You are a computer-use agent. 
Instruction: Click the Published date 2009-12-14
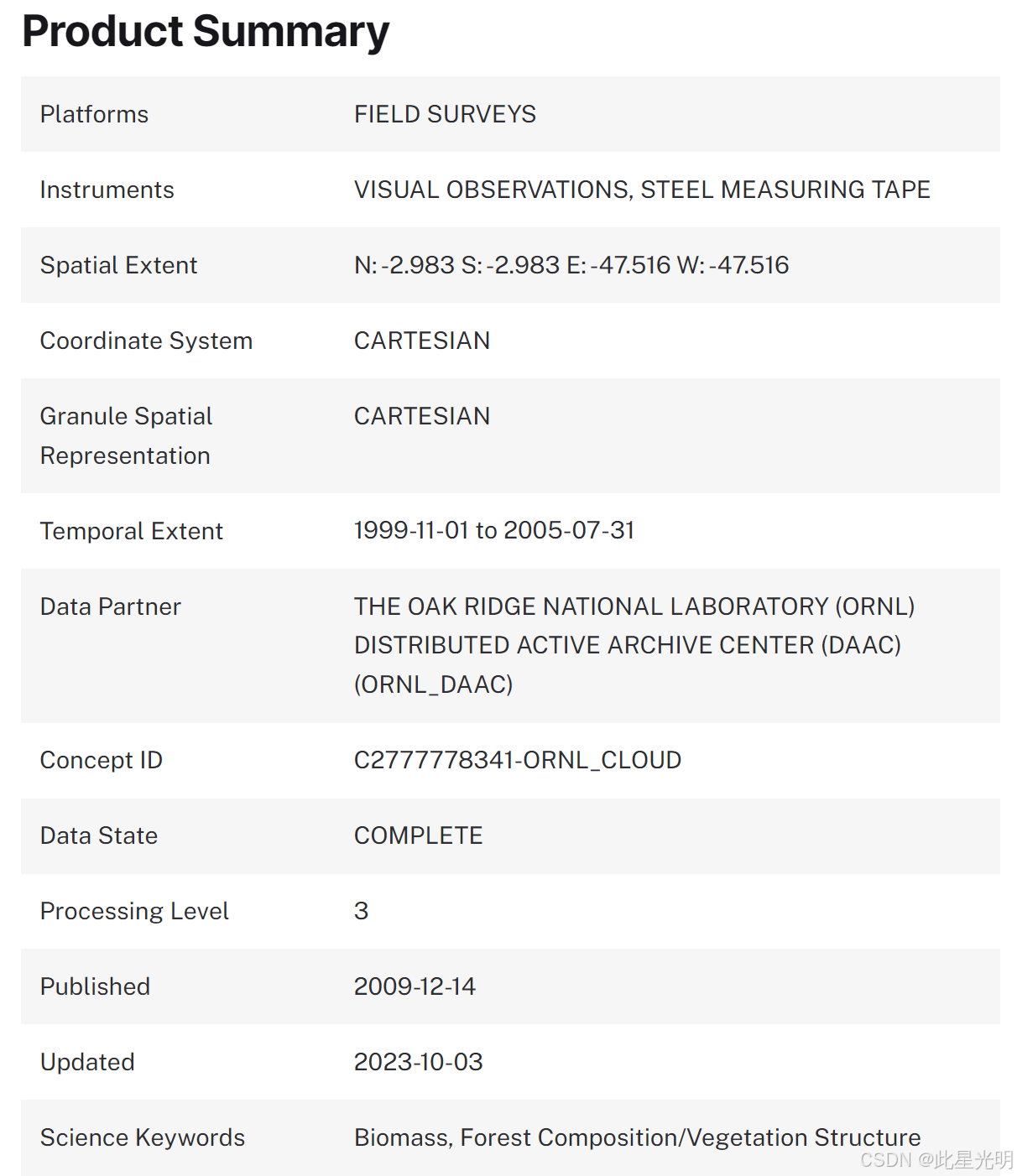(x=415, y=986)
